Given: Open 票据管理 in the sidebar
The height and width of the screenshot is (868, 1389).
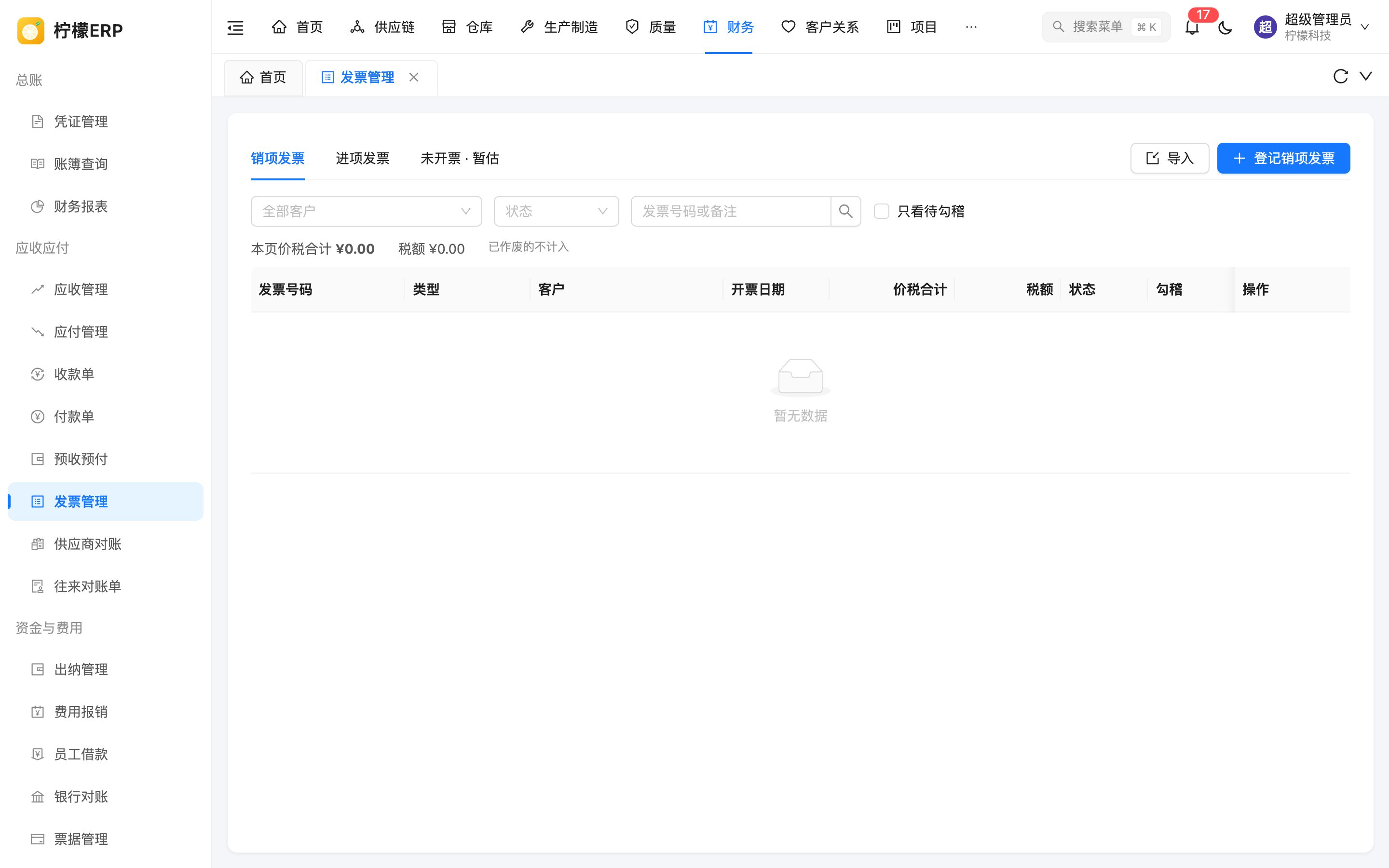Looking at the screenshot, I should [106, 839].
